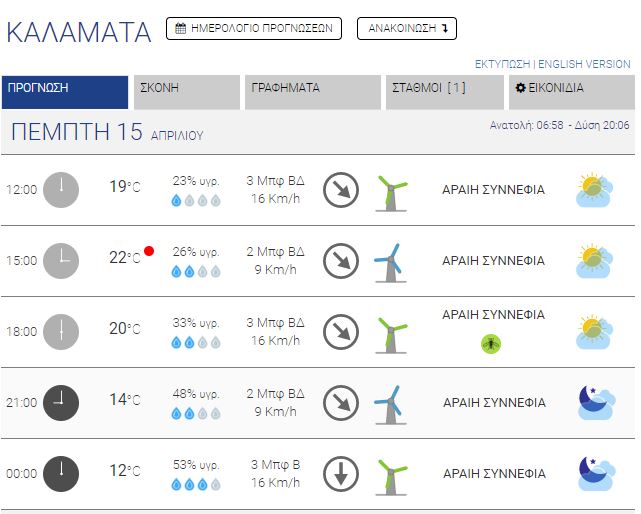
Task: Click the gray clock icon at 15:00
Action: point(61,261)
